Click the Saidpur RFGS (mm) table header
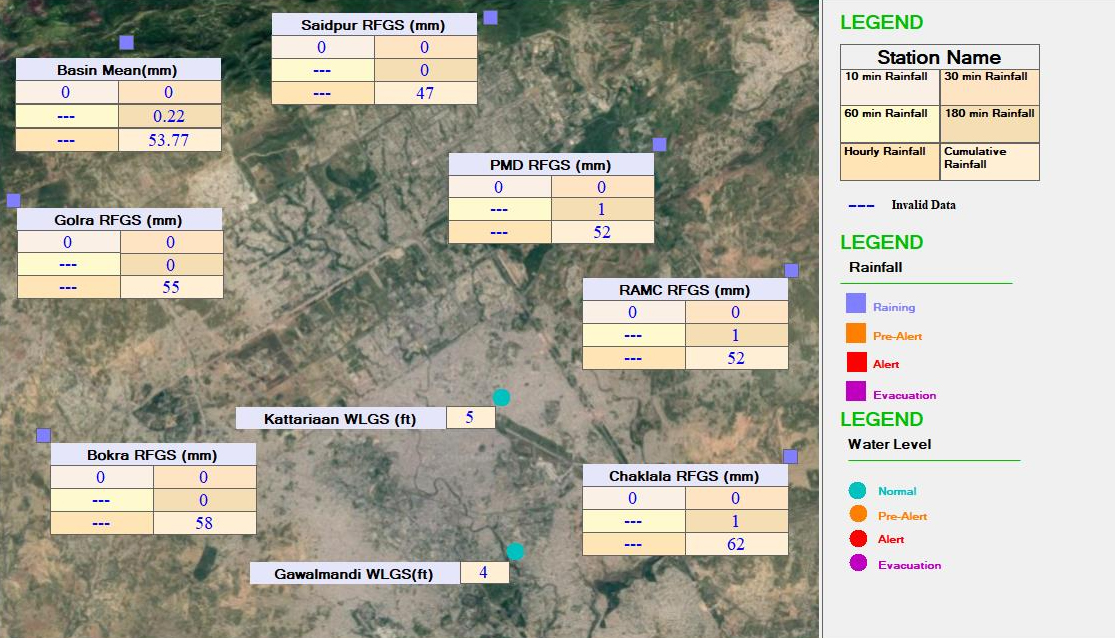Image resolution: width=1115 pixels, height=638 pixels. (373, 25)
